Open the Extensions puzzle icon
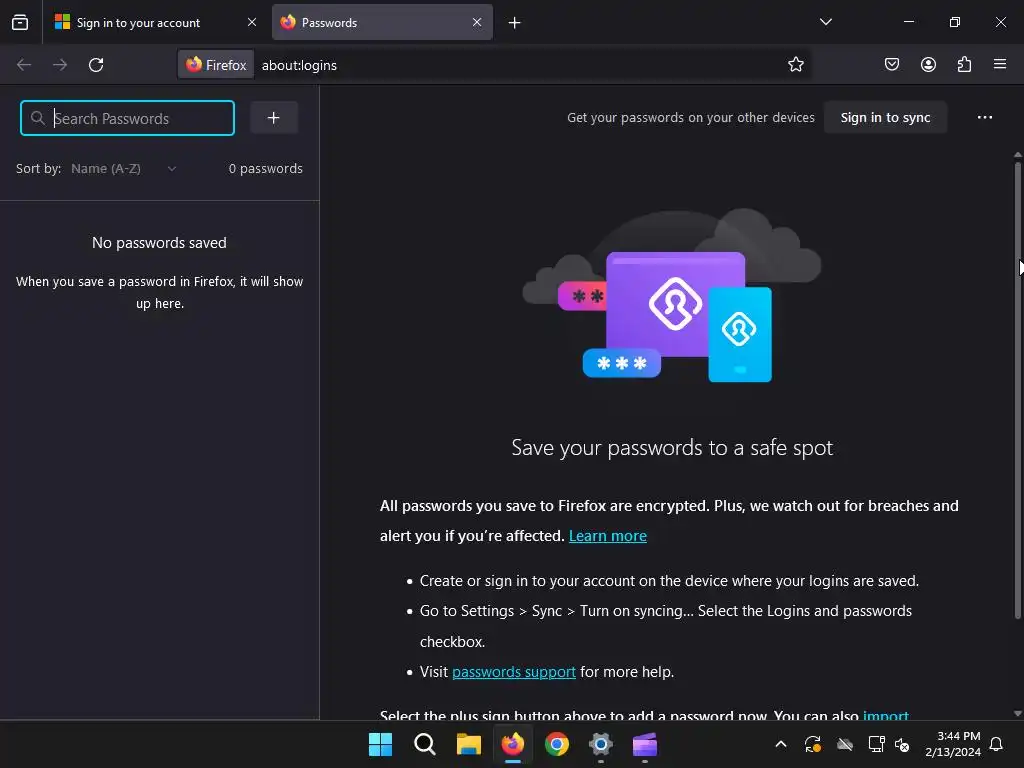The height and width of the screenshot is (768, 1024). pos(964,64)
